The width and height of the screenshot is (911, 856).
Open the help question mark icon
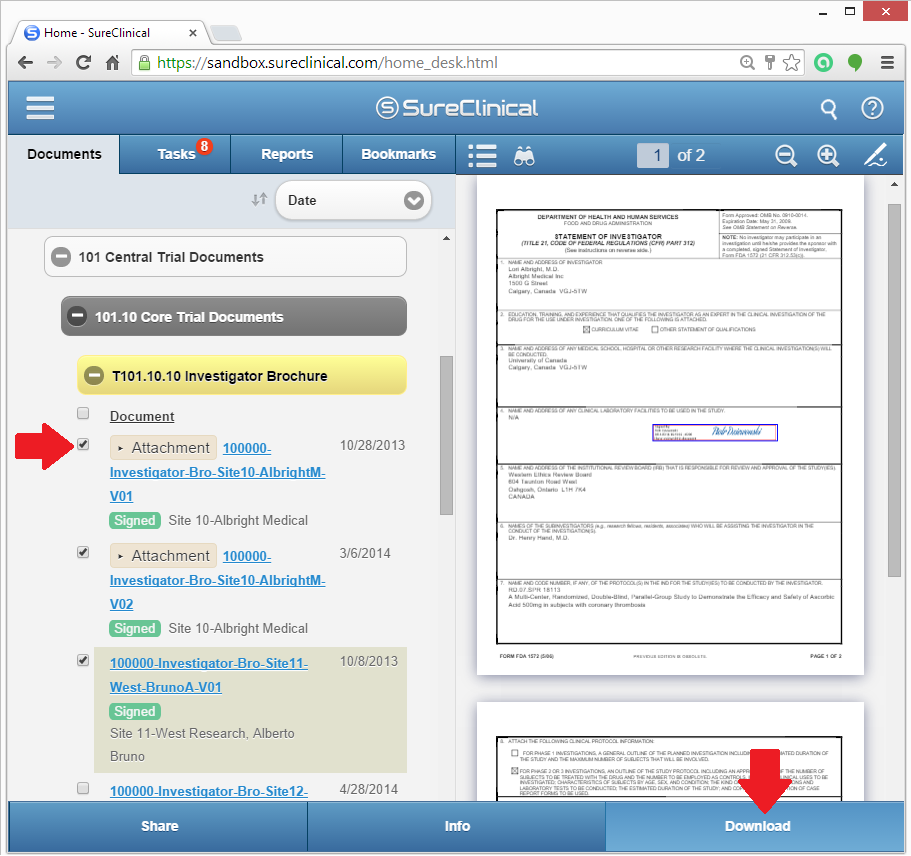[x=872, y=108]
